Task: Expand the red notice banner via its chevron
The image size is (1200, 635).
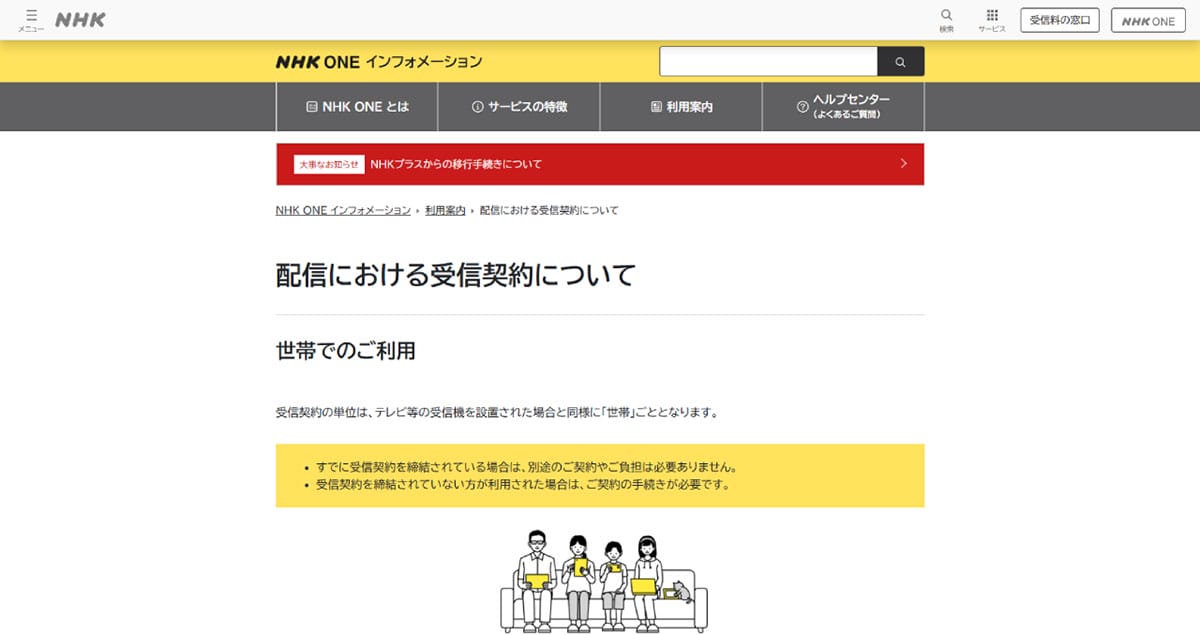Action: [903, 163]
